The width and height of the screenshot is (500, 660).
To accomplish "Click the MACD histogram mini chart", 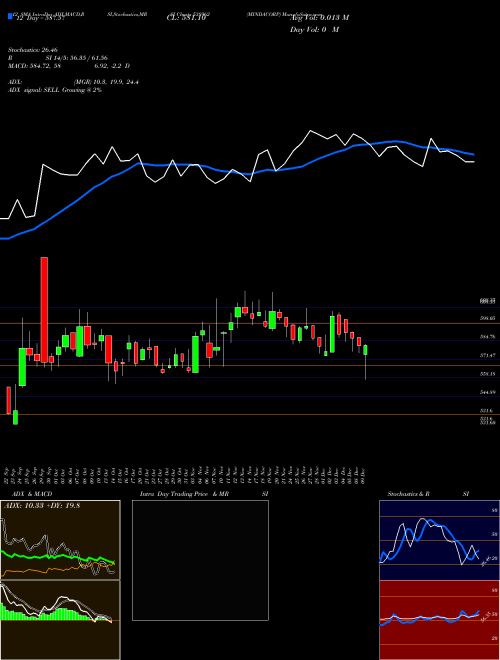I will (x=60, y=620).
